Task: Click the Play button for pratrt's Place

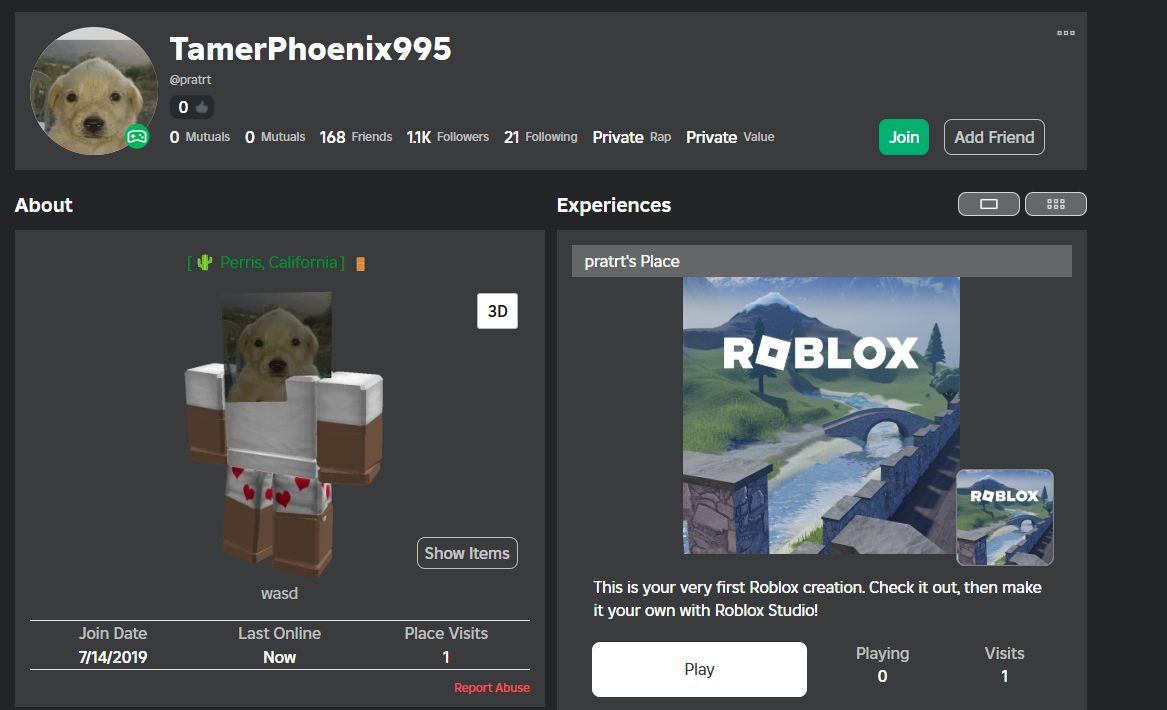Action: point(699,669)
